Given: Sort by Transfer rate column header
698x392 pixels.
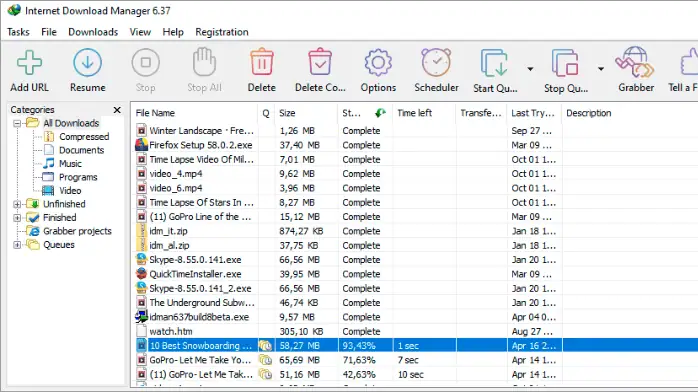Looking at the screenshot, I should tap(481, 113).
